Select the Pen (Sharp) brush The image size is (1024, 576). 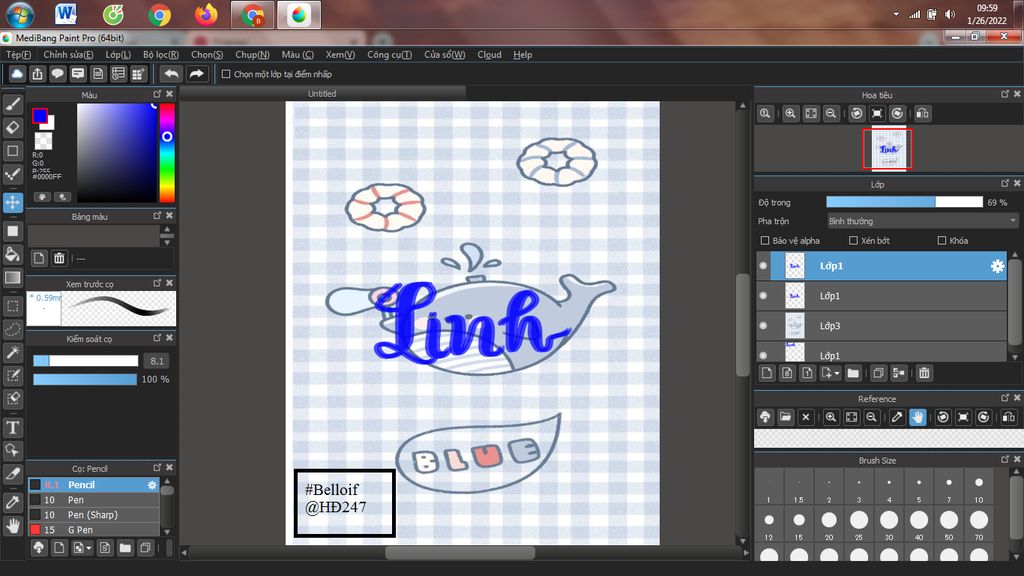coord(93,515)
